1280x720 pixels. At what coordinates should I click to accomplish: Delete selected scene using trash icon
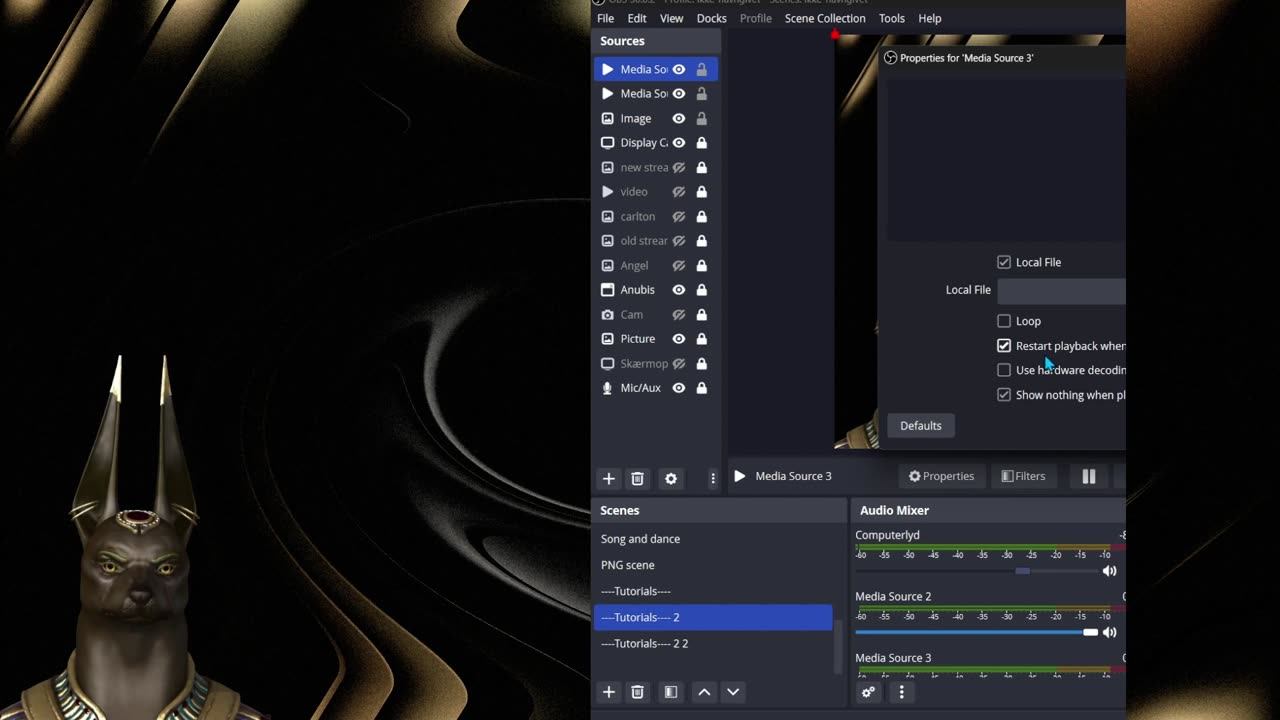pos(637,692)
